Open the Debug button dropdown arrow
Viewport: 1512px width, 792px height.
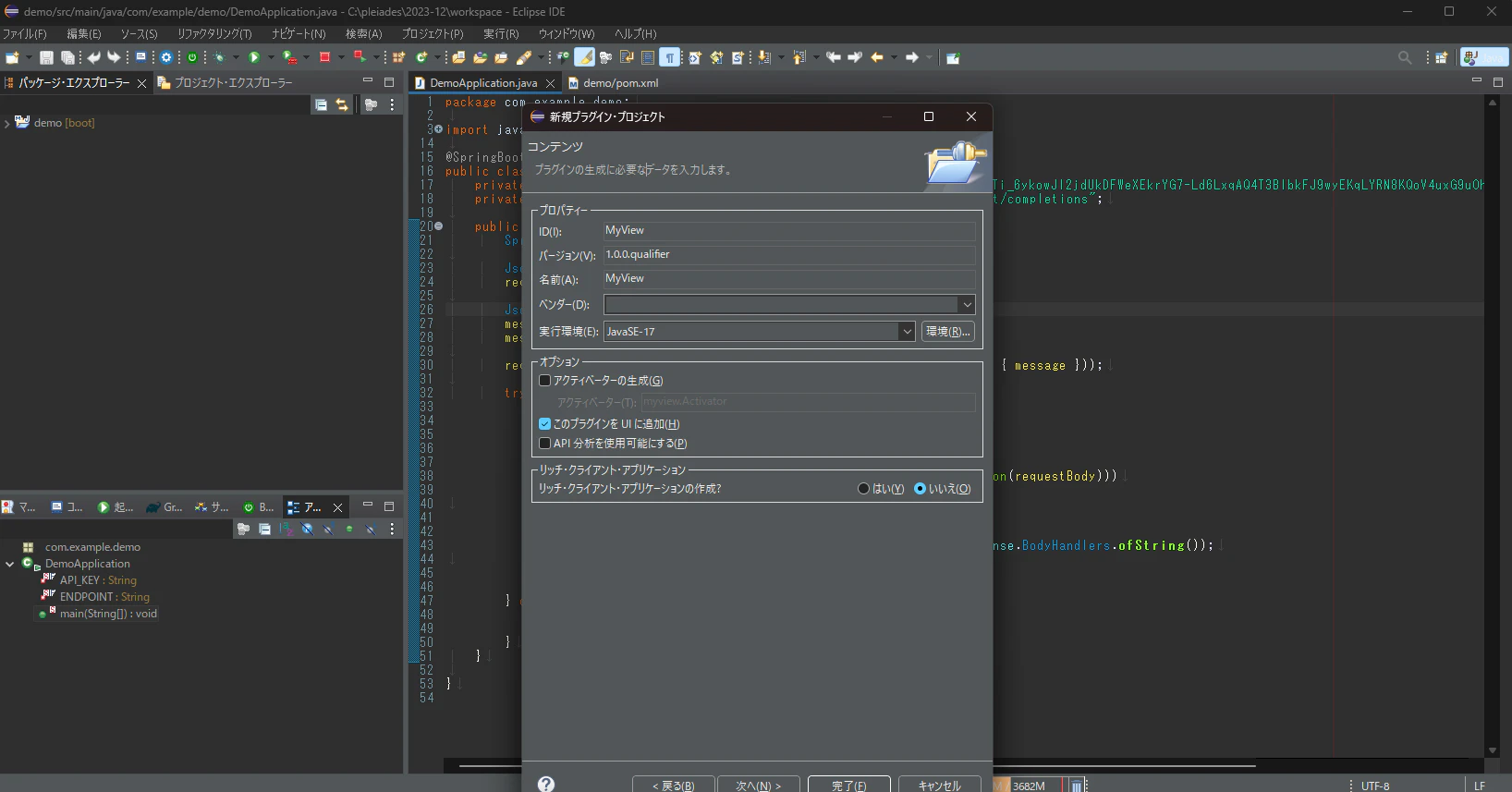click(x=237, y=57)
